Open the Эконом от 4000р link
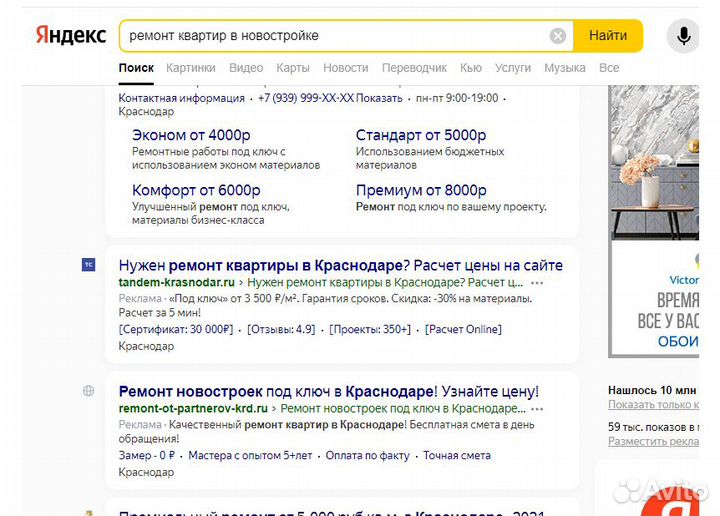 [191, 135]
